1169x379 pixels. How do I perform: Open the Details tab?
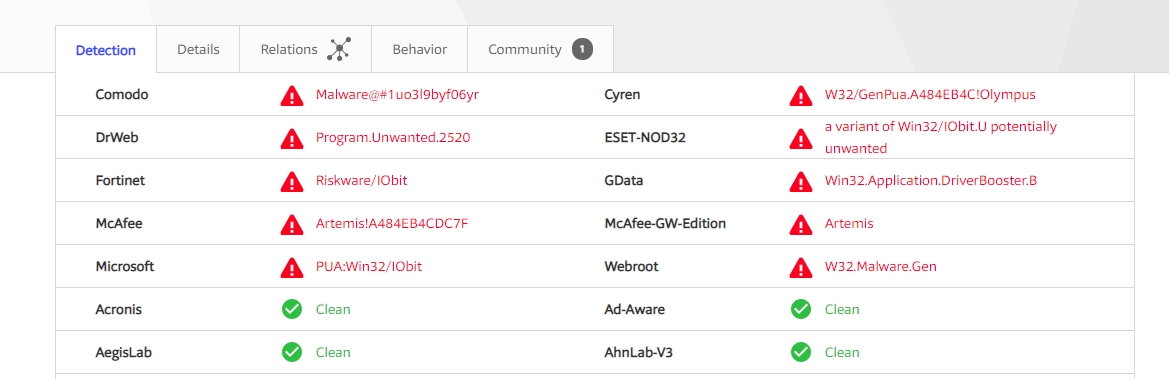(198, 49)
